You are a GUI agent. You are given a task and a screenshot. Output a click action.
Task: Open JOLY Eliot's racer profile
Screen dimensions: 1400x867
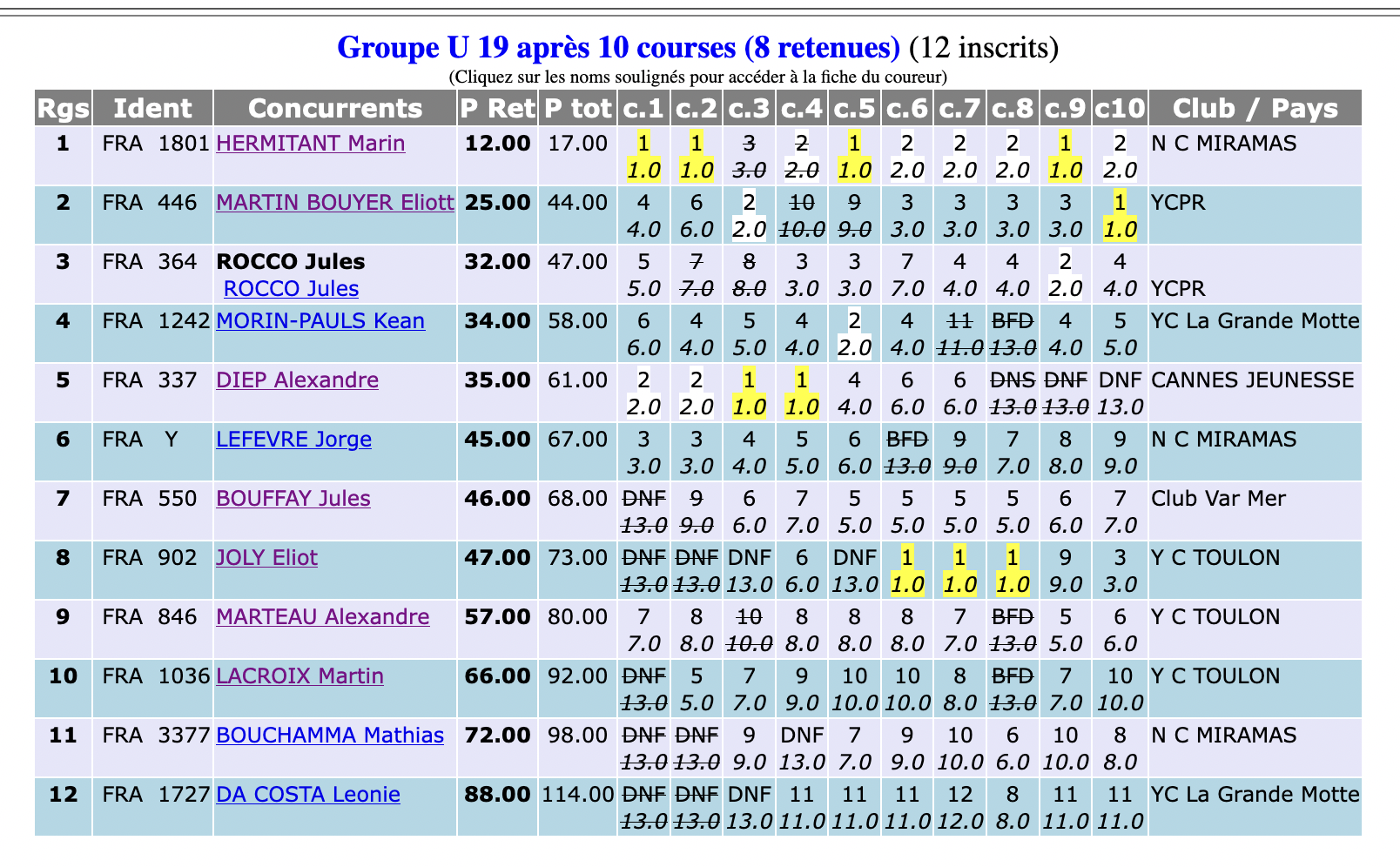click(266, 557)
